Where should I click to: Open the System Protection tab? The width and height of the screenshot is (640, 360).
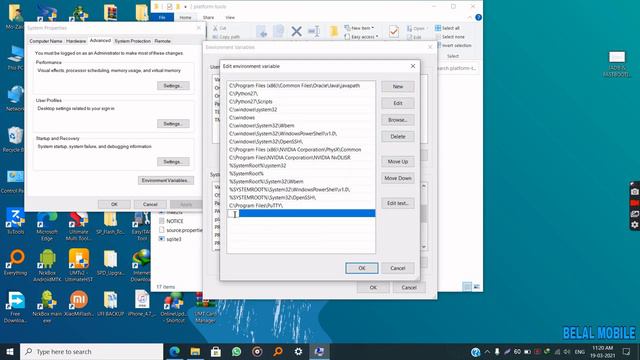133,41
